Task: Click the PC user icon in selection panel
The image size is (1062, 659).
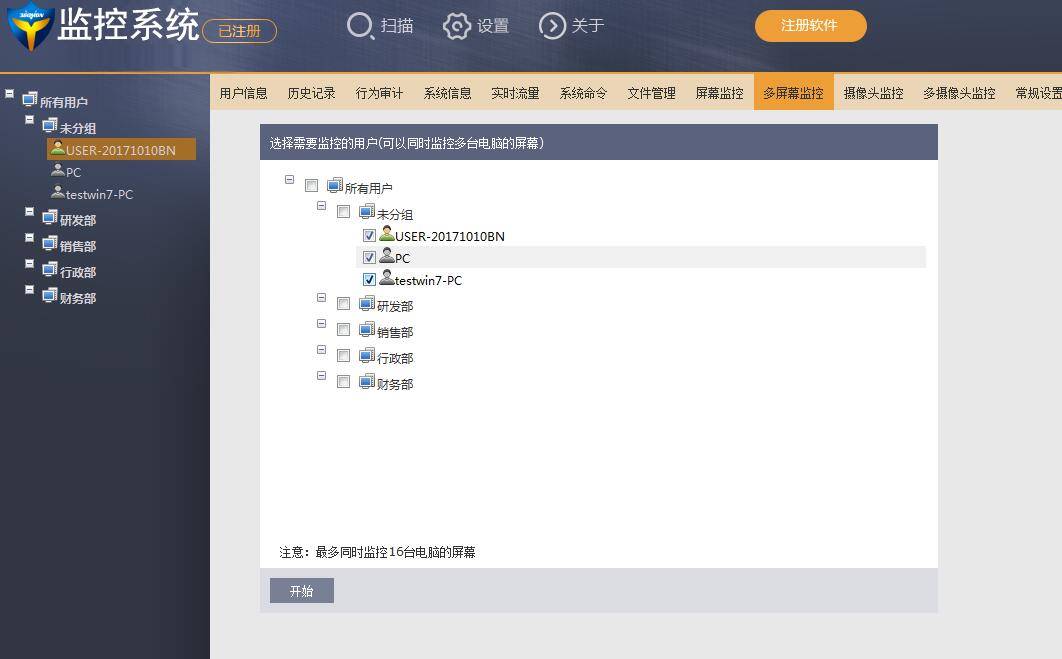Action: (x=387, y=255)
